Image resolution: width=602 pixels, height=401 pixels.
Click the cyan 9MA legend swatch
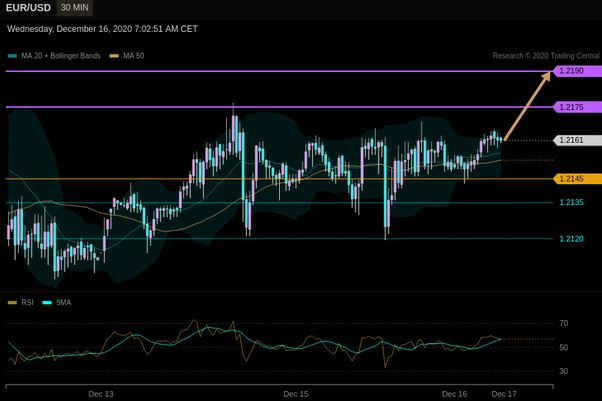pyautogui.click(x=47, y=303)
